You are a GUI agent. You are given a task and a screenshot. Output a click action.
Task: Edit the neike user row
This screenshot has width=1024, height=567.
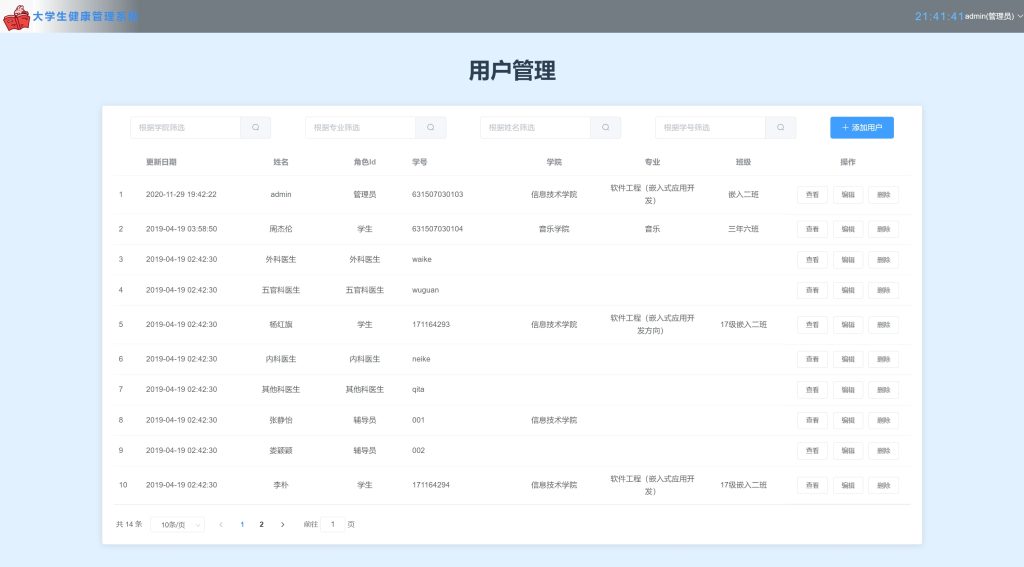point(848,359)
